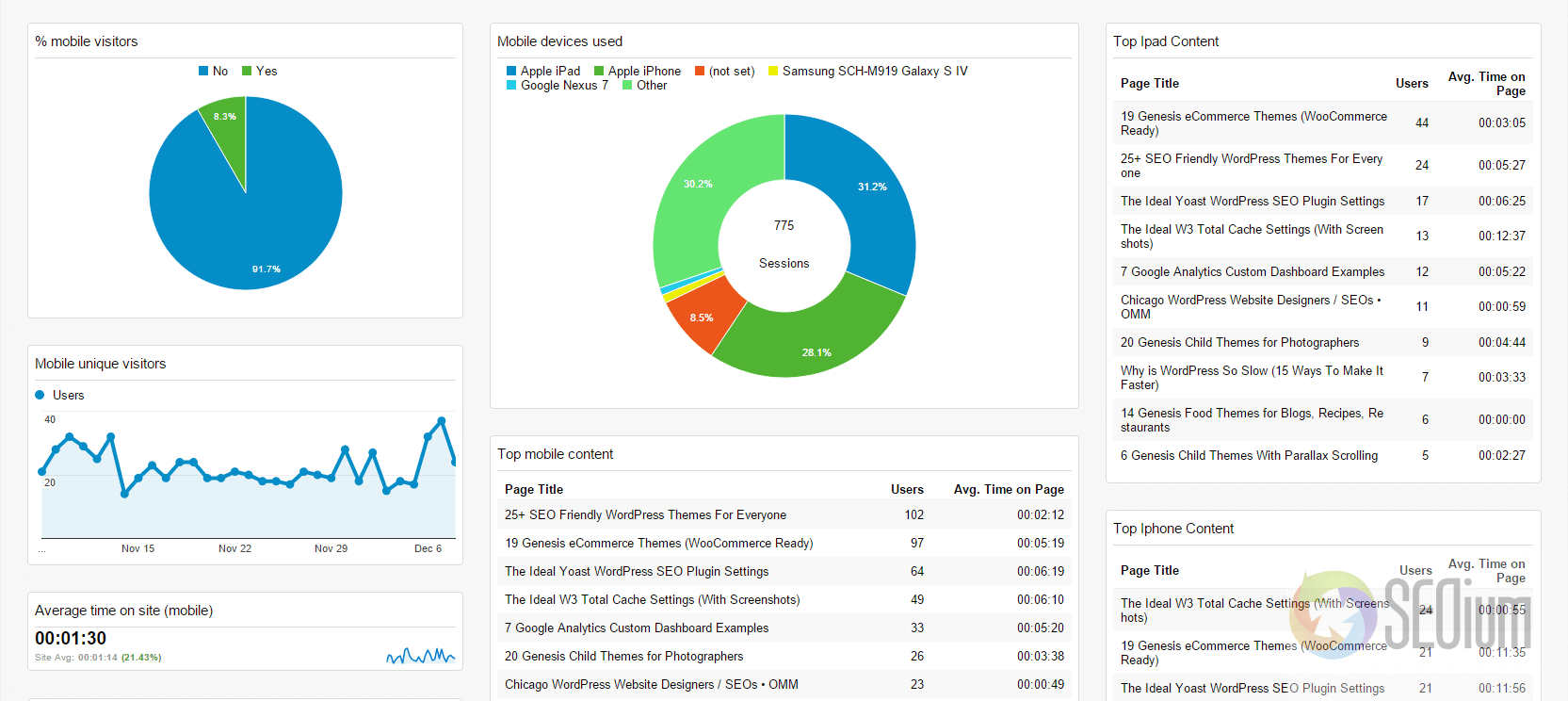Click the 00:05:19 time value in mobile content
The image size is (1568, 701).
pyautogui.click(x=1040, y=543)
